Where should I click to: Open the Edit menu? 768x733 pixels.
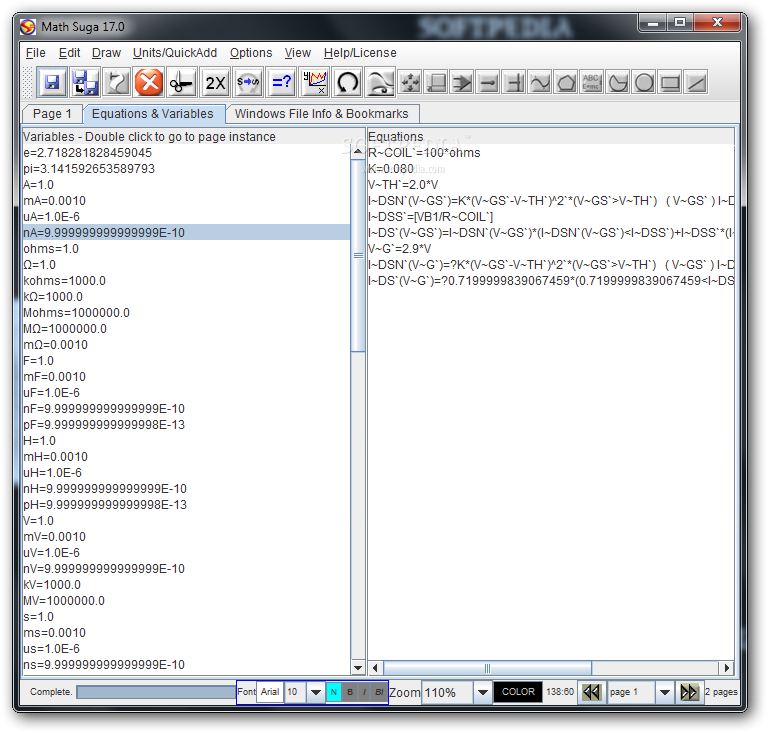69,52
